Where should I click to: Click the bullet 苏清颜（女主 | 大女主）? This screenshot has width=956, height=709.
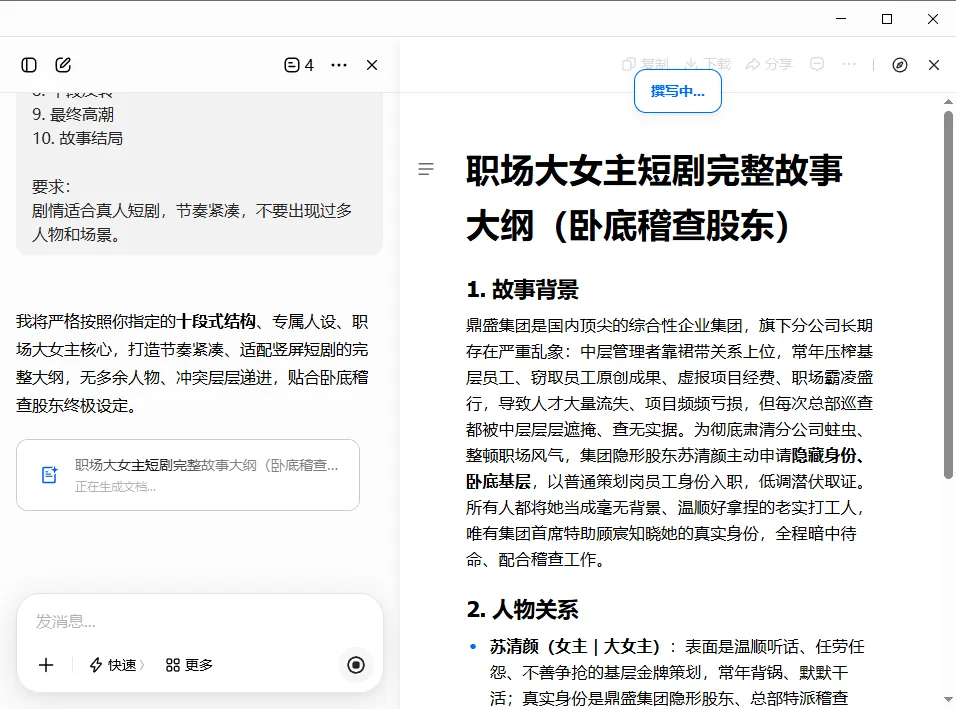pyautogui.click(x=575, y=646)
